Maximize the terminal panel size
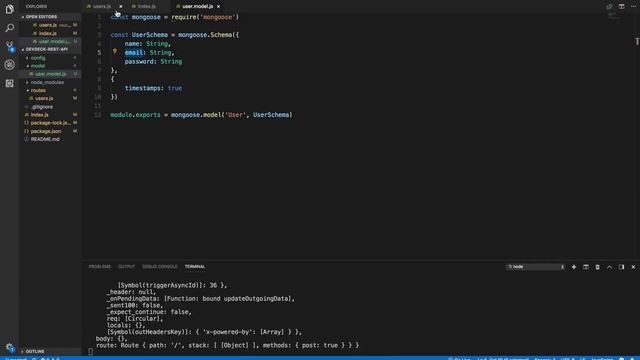This screenshot has width=640, height=360. 609,267
